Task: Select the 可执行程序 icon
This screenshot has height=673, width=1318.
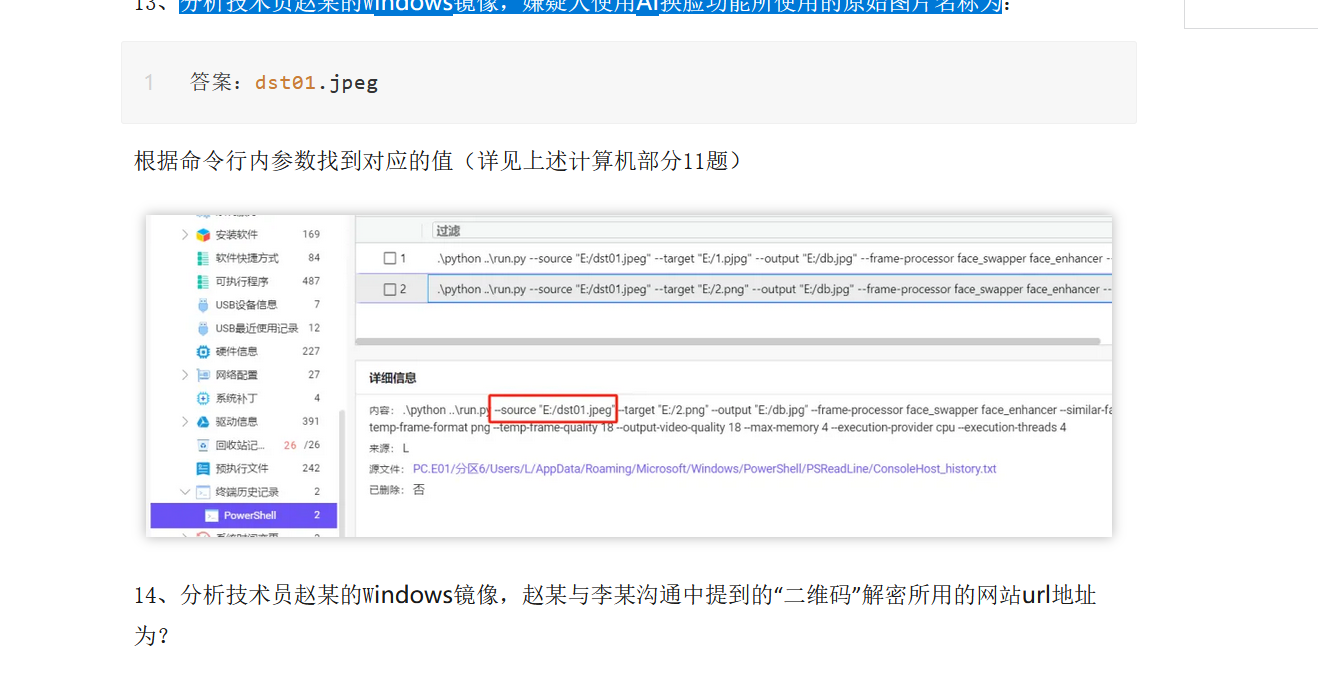Action: pyautogui.click(x=203, y=282)
